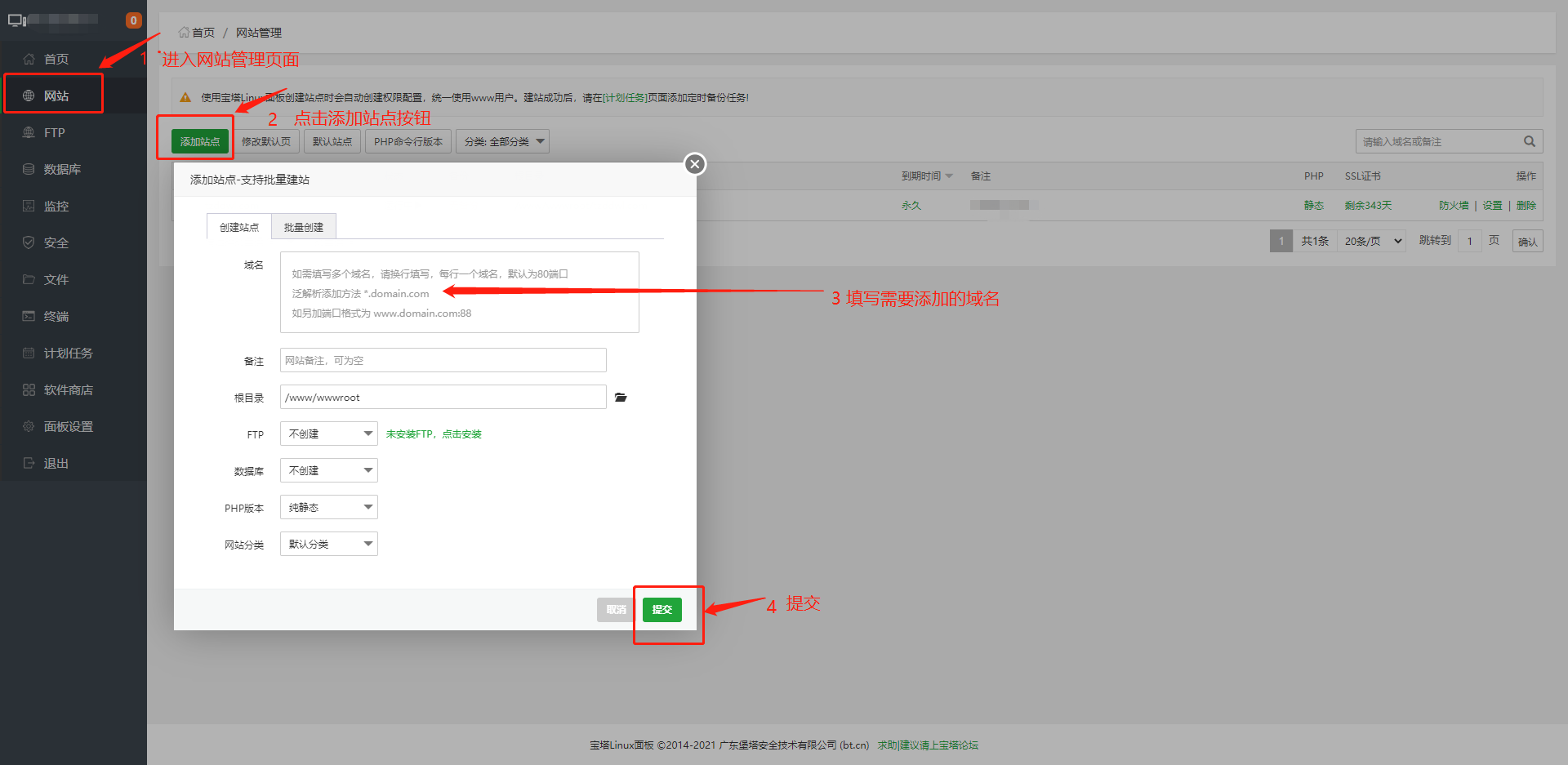Click the 面板设置 gear icon
This screenshot has height=765, width=1568.
click(x=29, y=426)
